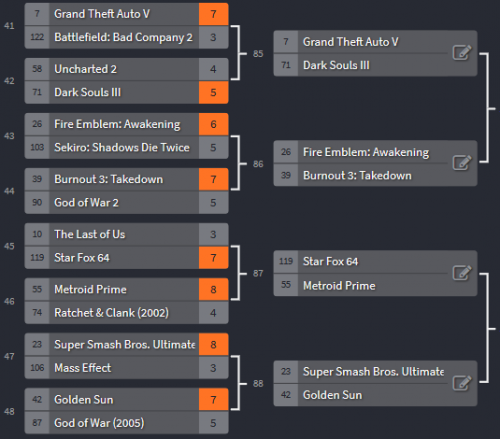Select Dark Souls III in match 42
Viewport: 500px width, 439px height.
click(126, 92)
